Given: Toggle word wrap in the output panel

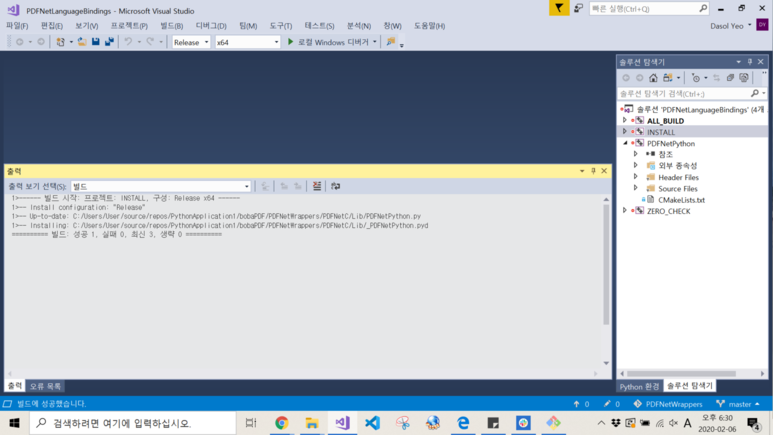Looking at the screenshot, I should pos(336,186).
